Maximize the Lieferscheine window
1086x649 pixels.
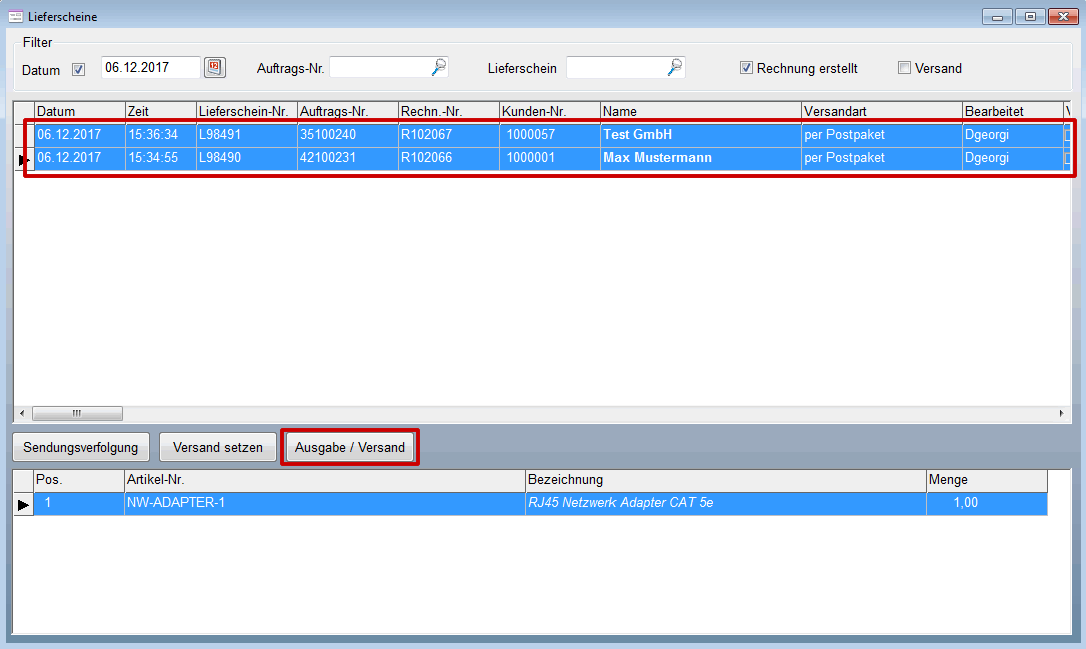[x=1031, y=17]
